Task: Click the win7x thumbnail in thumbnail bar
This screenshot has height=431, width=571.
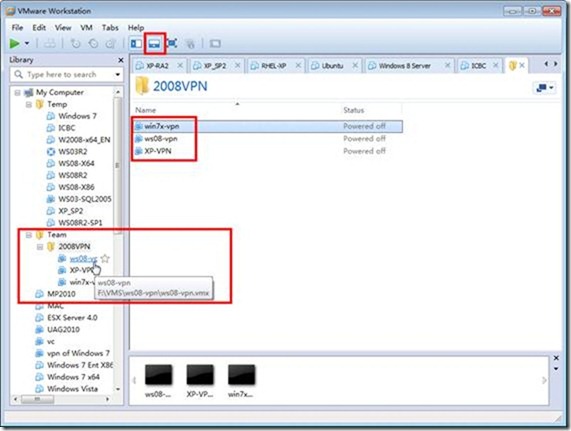Action: [241, 381]
